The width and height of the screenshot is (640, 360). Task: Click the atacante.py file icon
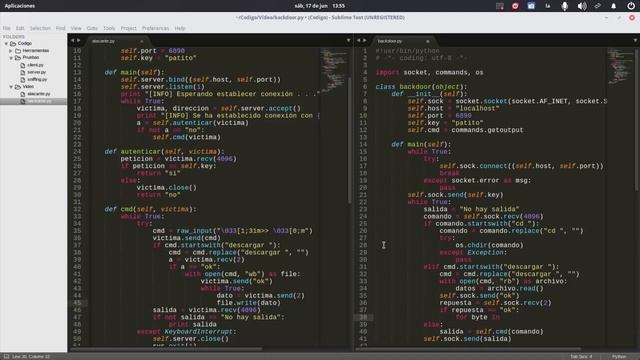[23, 94]
